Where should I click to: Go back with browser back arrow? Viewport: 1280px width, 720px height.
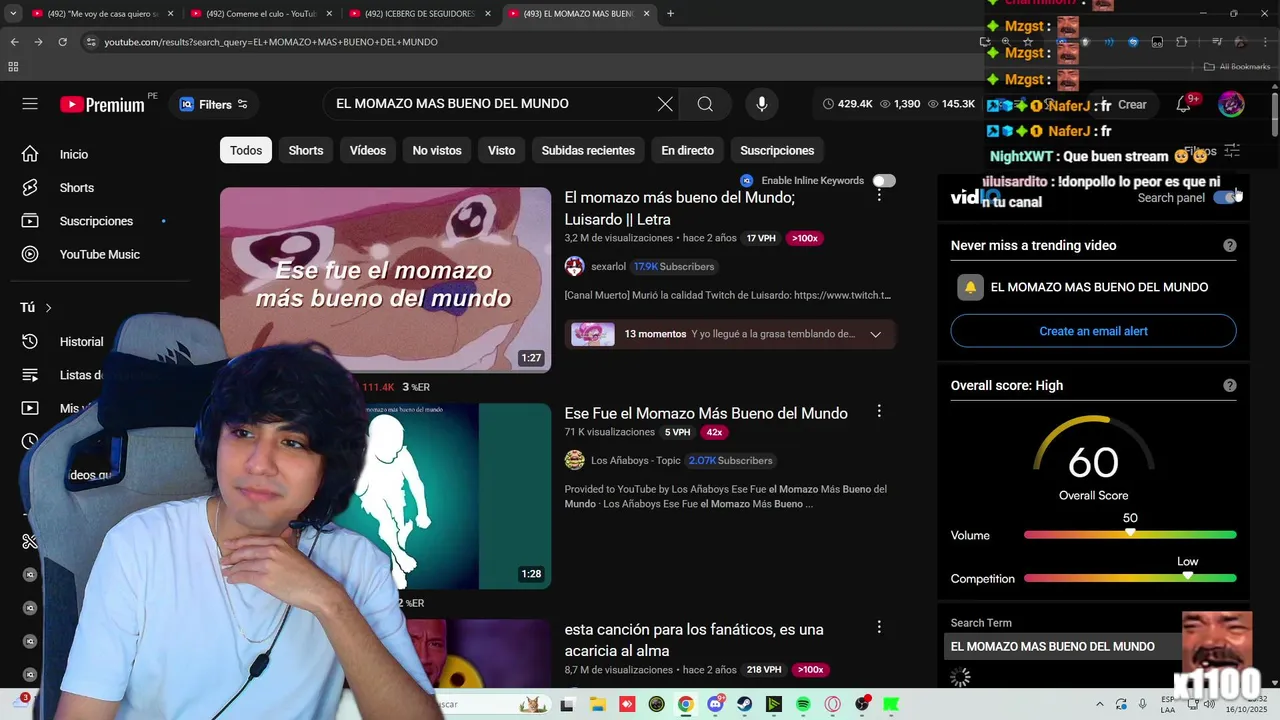click(14, 42)
